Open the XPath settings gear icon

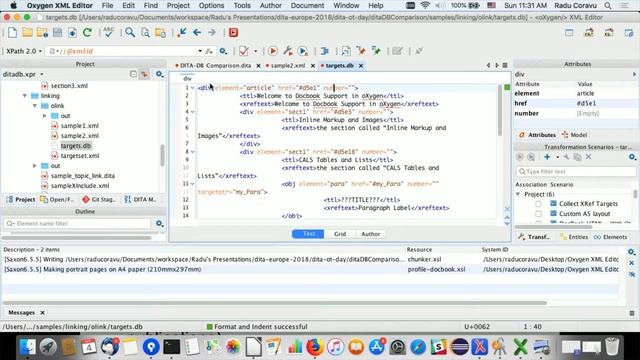223,51
